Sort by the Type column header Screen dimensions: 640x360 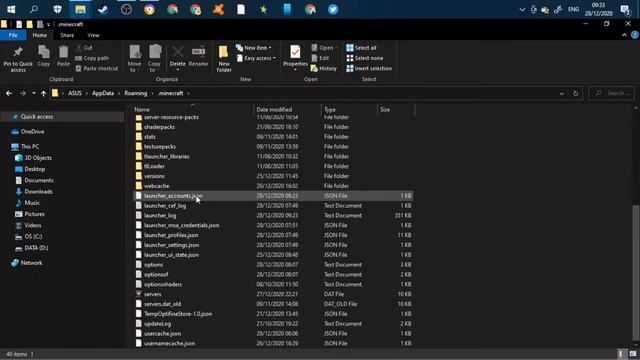pyautogui.click(x=349, y=109)
